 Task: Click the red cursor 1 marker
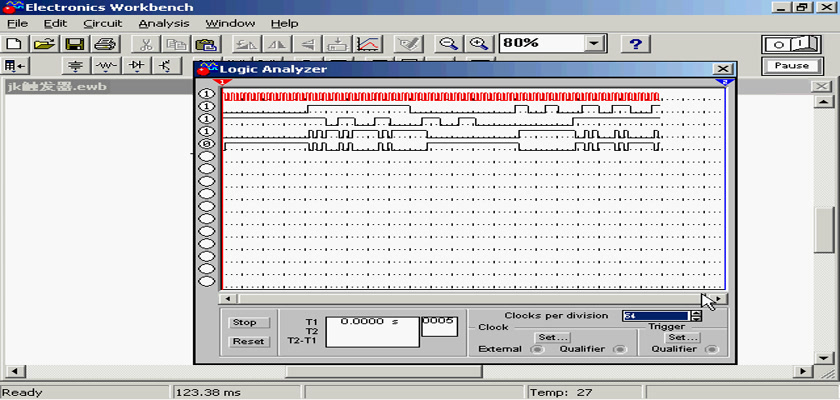(x=222, y=82)
